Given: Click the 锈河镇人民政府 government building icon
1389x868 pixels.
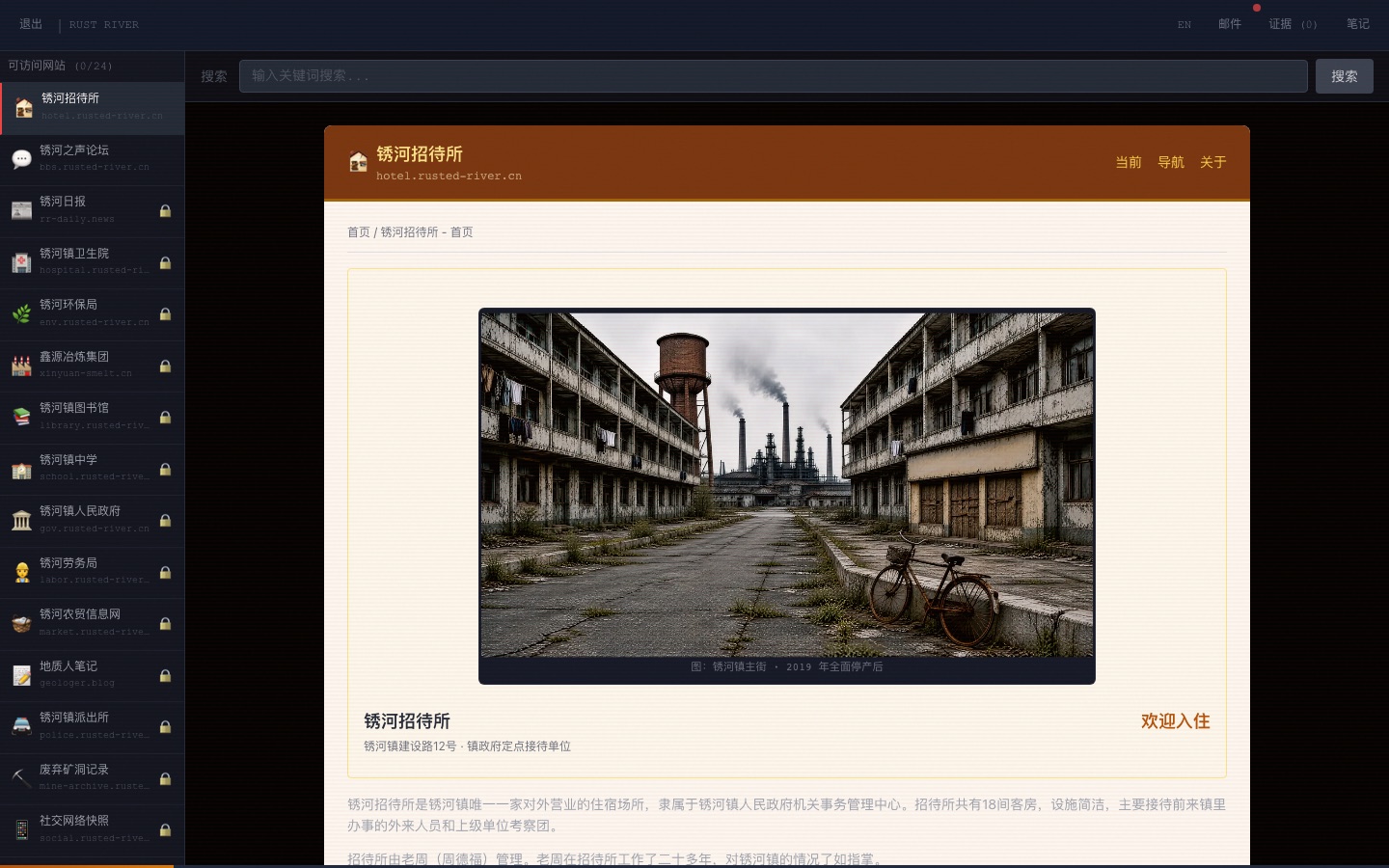Looking at the screenshot, I should (22, 521).
